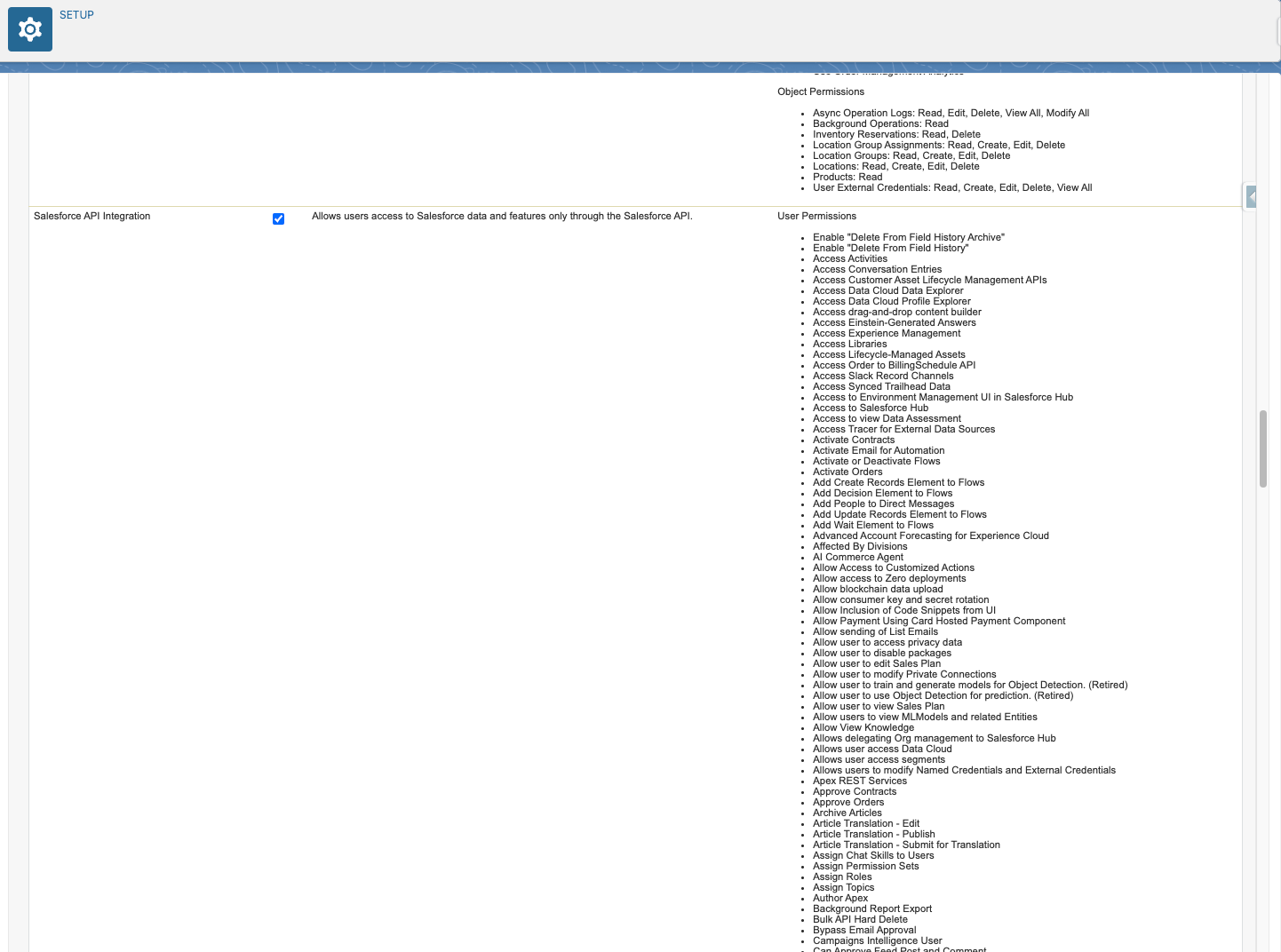Click the Assign Permission Sets entry
Viewport: 1281px width, 952px height.
tap(865, 866)
